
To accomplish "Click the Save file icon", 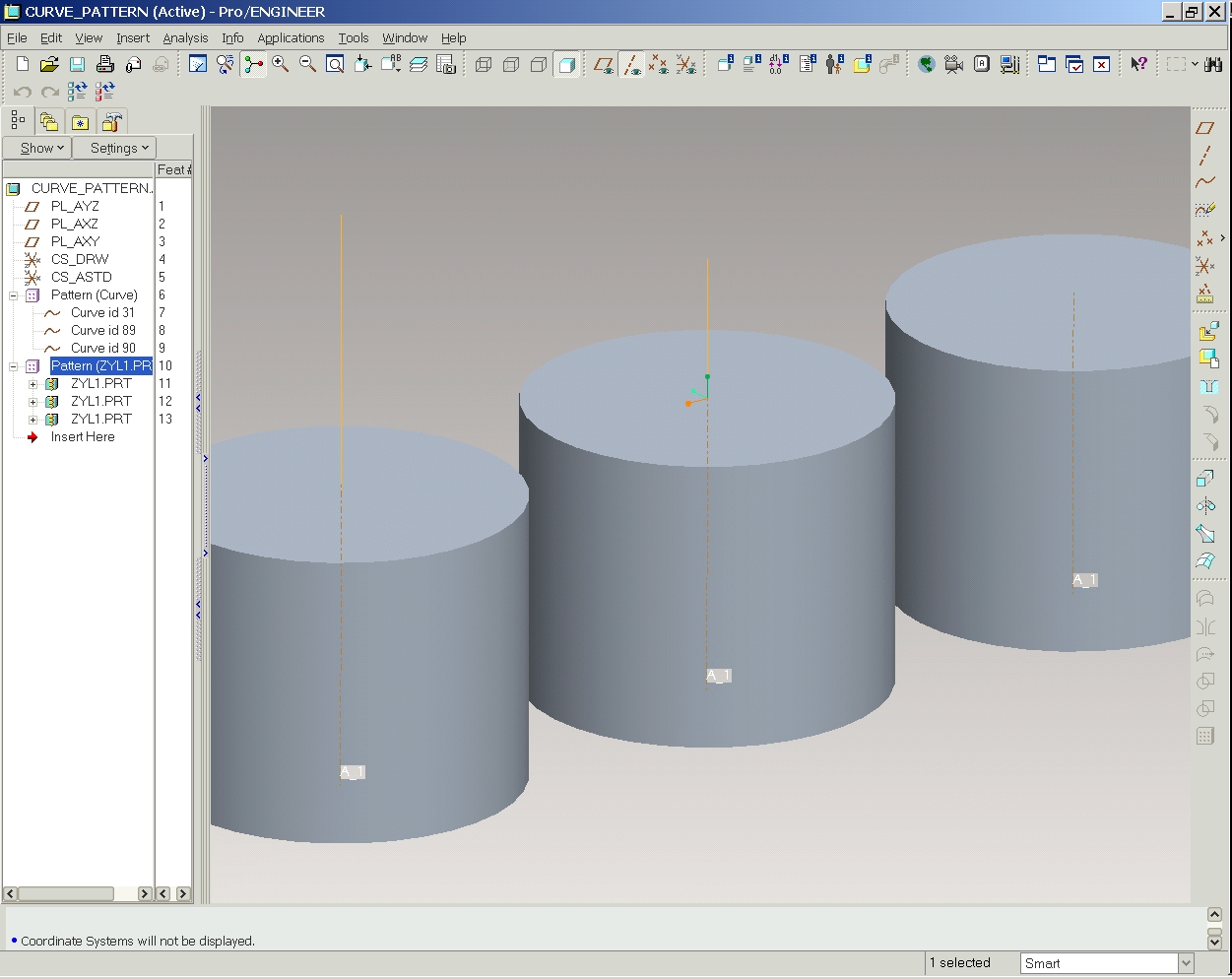I will click(x=77, y=65).
